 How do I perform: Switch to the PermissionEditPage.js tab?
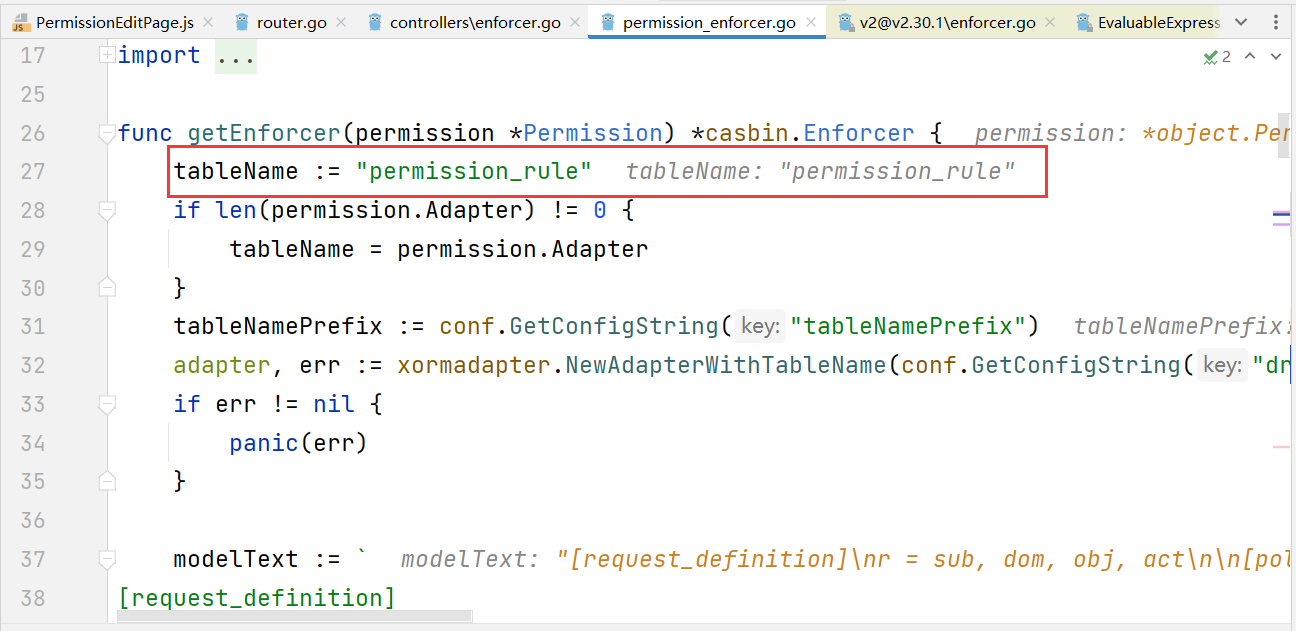coord(110,19)
